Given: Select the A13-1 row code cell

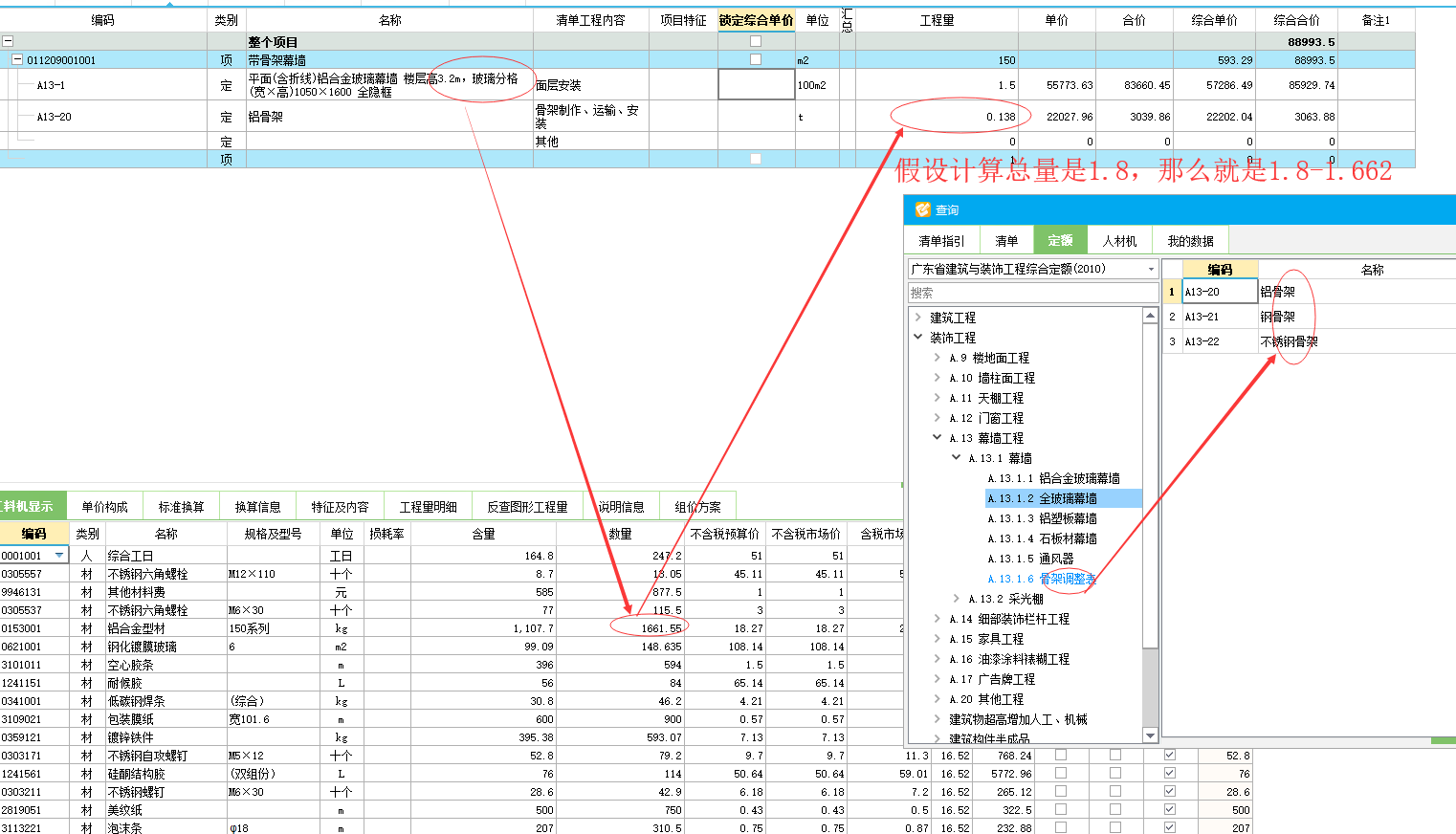Looking at the screenshot, I should pyautogui.click(x=103, y=85).
